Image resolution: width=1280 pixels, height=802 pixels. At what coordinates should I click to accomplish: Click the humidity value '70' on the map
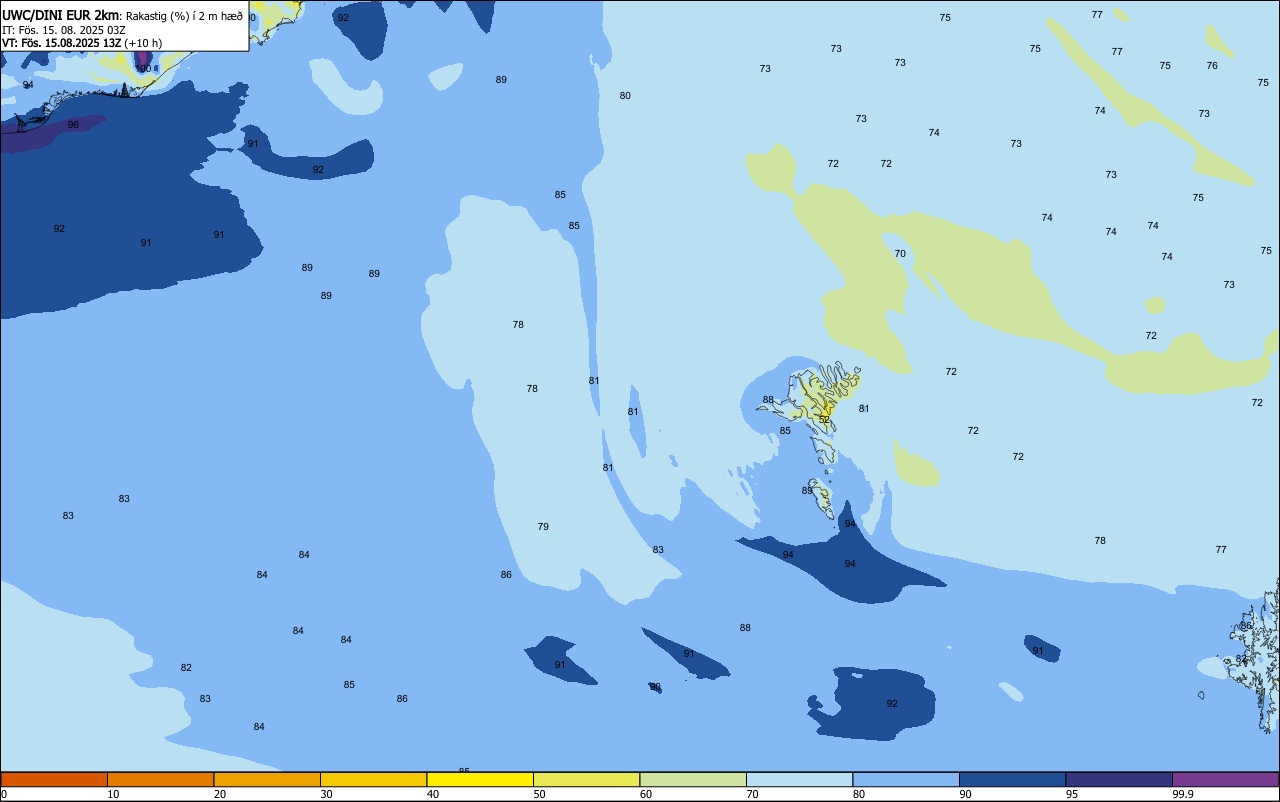click(900, 254)
